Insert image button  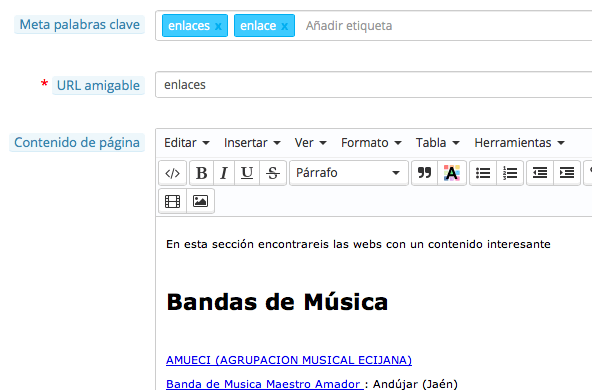200,201
